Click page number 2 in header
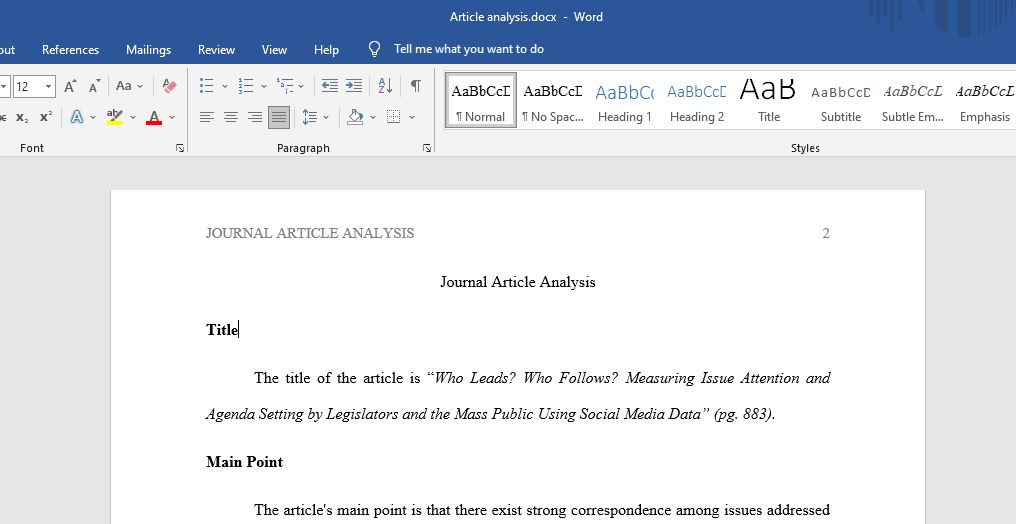The width and height of the screenshot is (1016, 524). [826, 233]
